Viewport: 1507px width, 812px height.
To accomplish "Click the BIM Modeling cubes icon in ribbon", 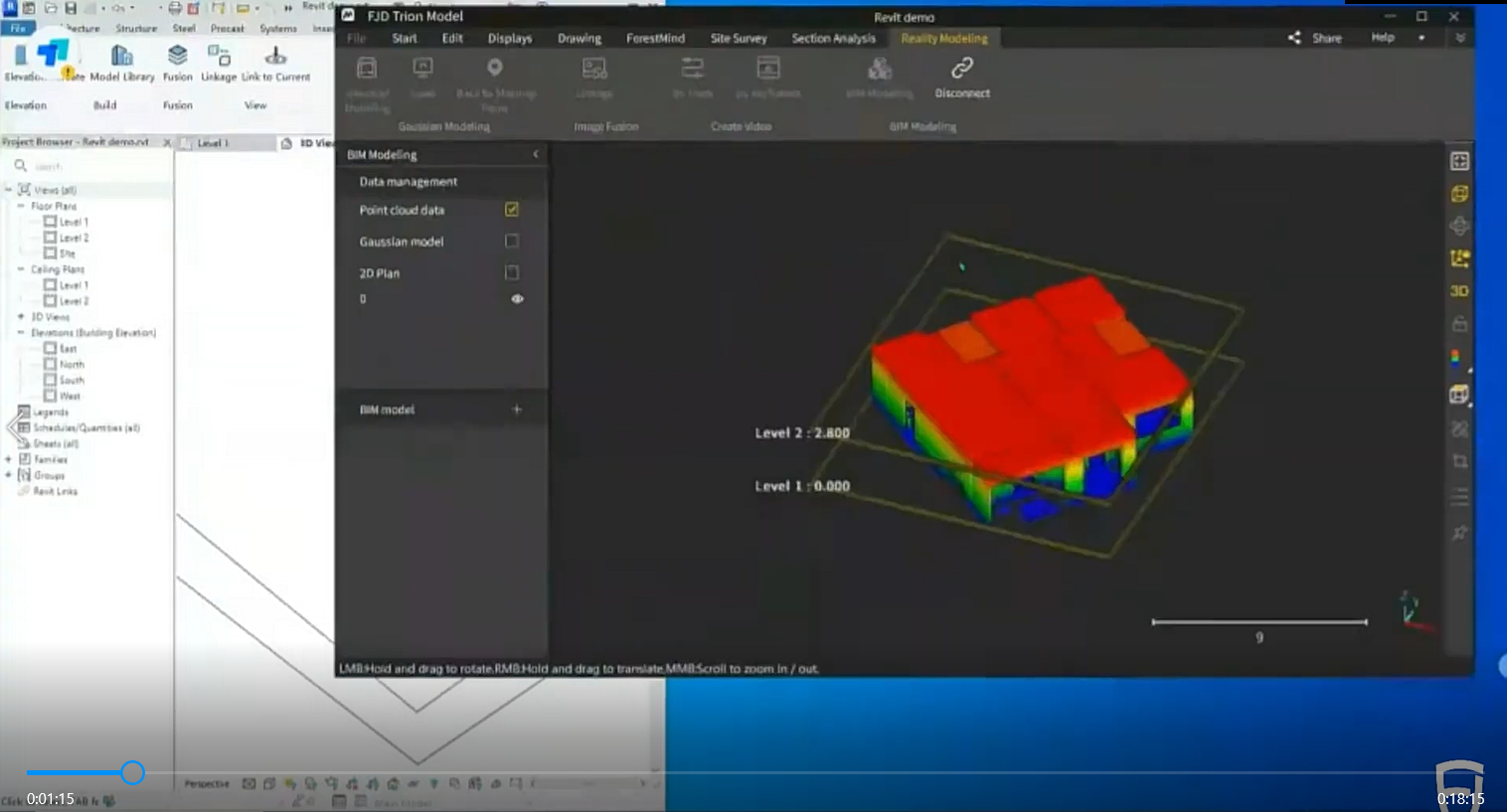I will 879,68.
